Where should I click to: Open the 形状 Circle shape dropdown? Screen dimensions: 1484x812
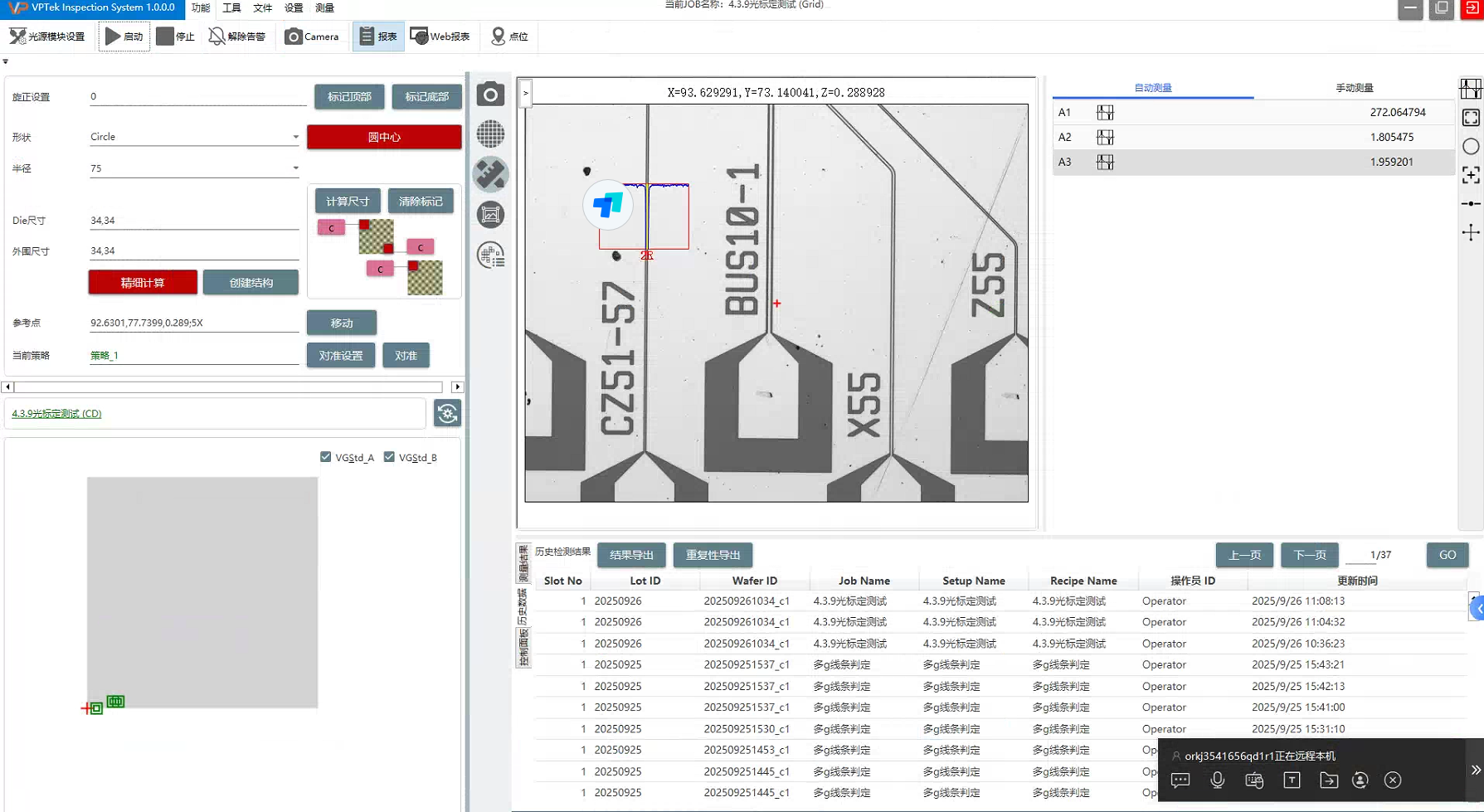tap(294, 137)
